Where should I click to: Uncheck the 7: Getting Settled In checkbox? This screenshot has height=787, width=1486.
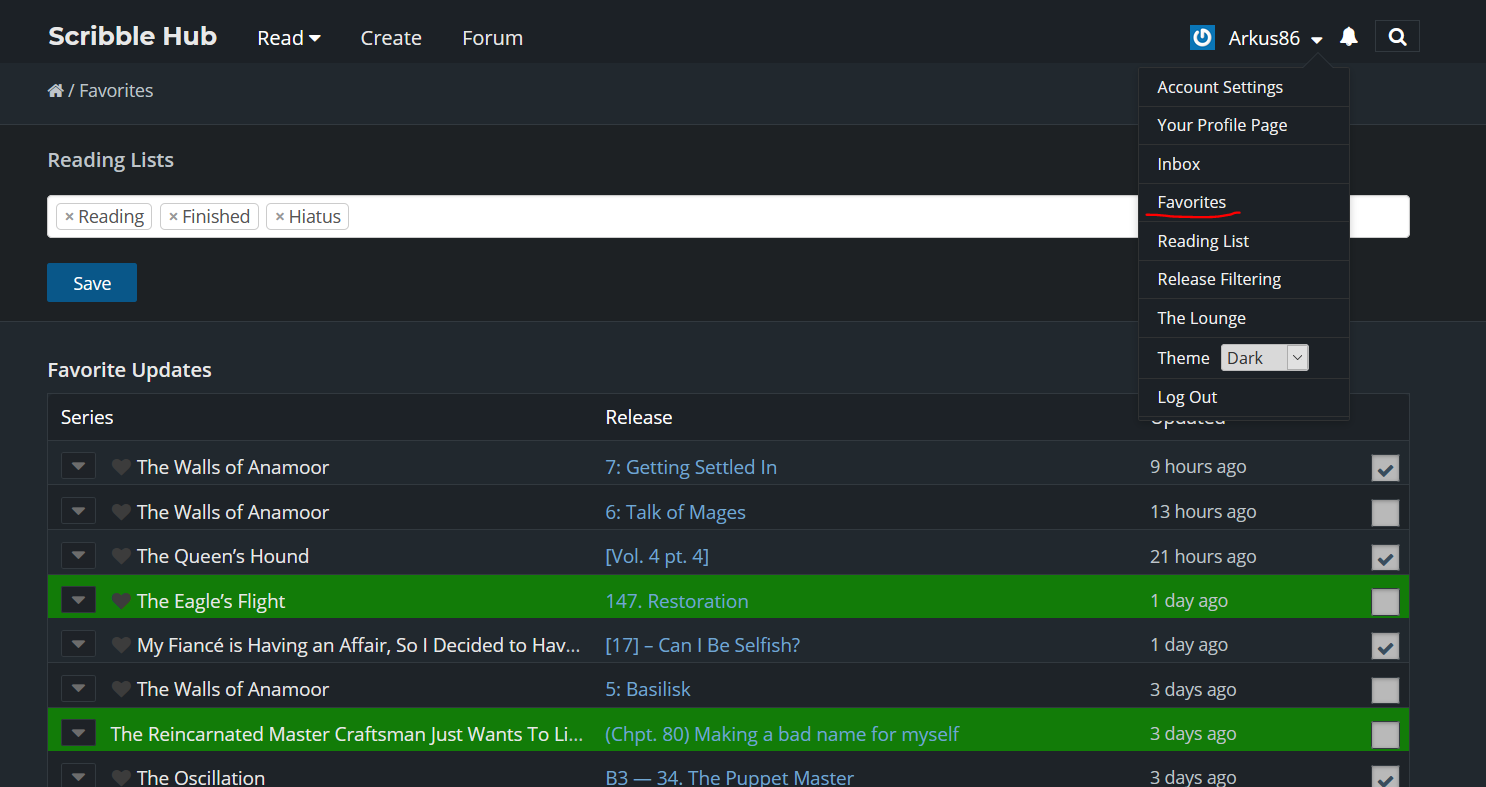(x=1385, y=468)
